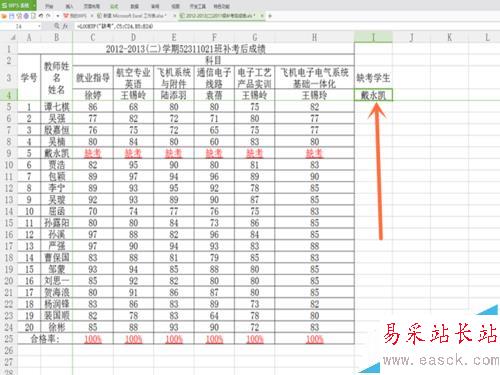Click the save icon in quick access toolbar
Screen dimensions: 500x375
[11, 16]
